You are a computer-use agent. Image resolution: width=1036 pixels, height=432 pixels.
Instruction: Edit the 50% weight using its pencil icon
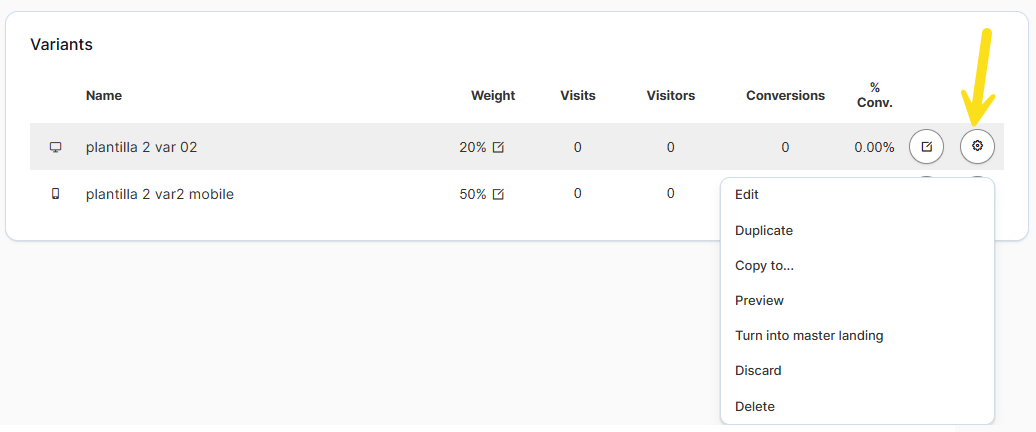tap(498, 194)
